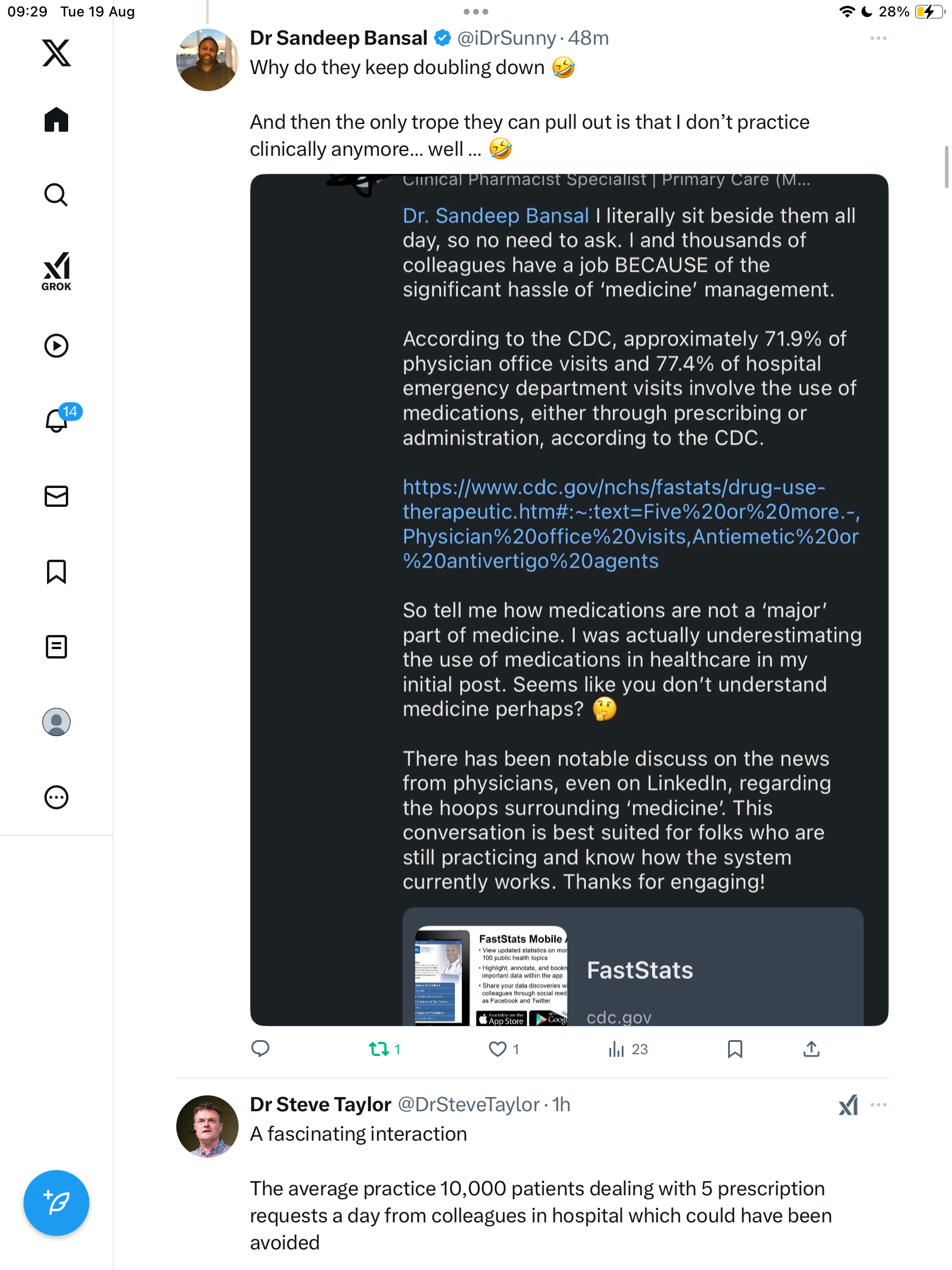Undo repost on Sandeep Bansal's post
Screen dimensions: 952x1270
click(379, 1049)
